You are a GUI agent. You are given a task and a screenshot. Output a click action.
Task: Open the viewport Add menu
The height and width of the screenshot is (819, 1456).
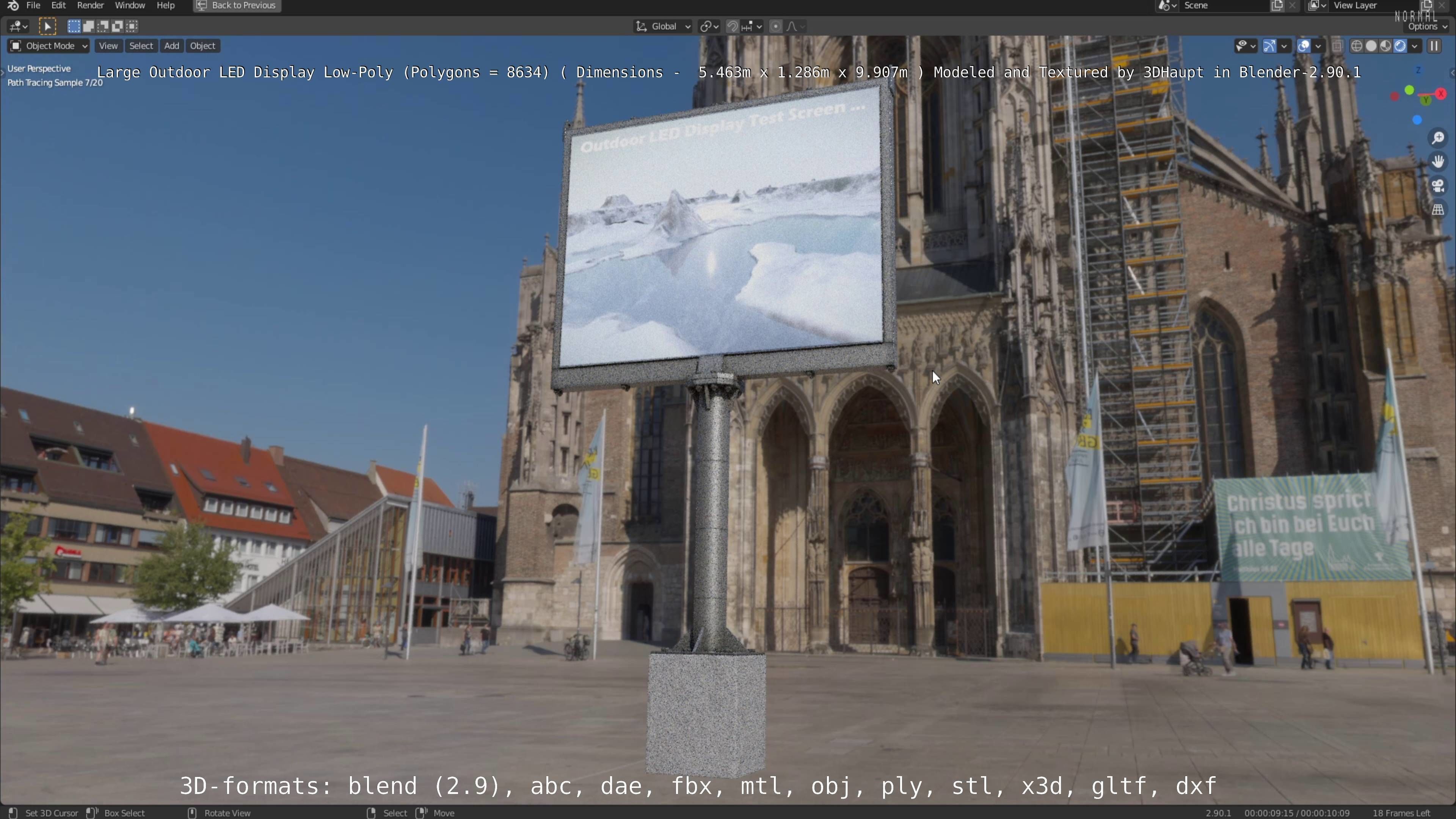(x=172, y=46)
